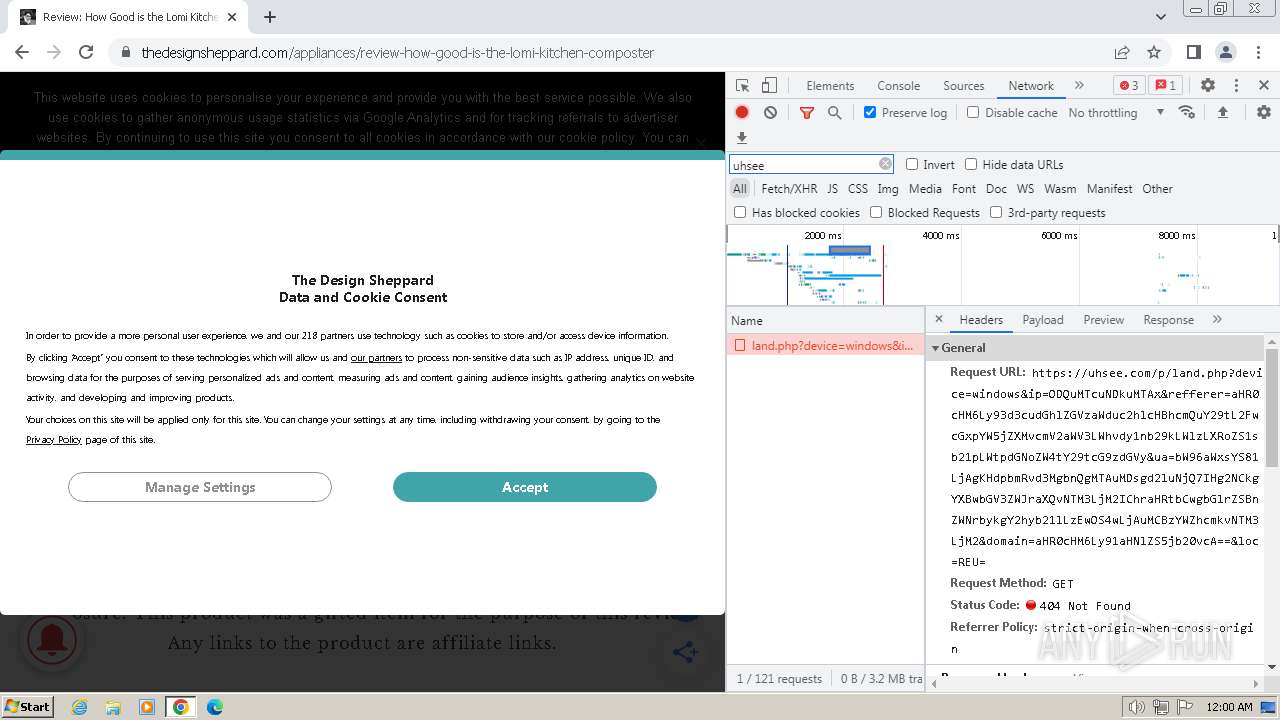
Task: Click the inspect element picker icon
Action: coord(742,86)
